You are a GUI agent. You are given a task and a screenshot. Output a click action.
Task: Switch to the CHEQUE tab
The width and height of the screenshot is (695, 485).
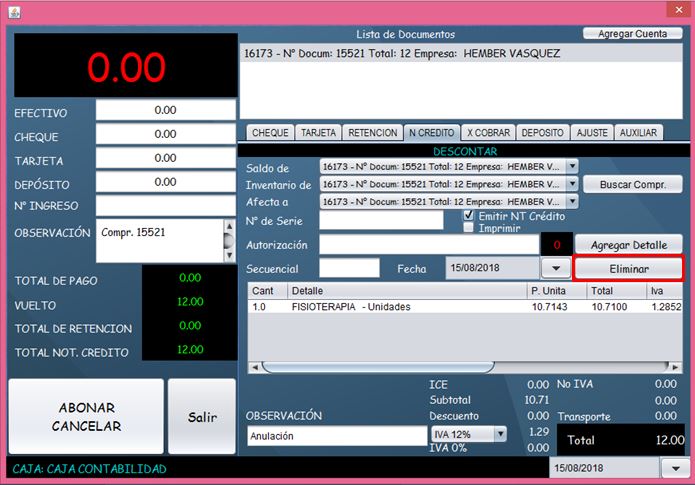[x=270, y=132]
